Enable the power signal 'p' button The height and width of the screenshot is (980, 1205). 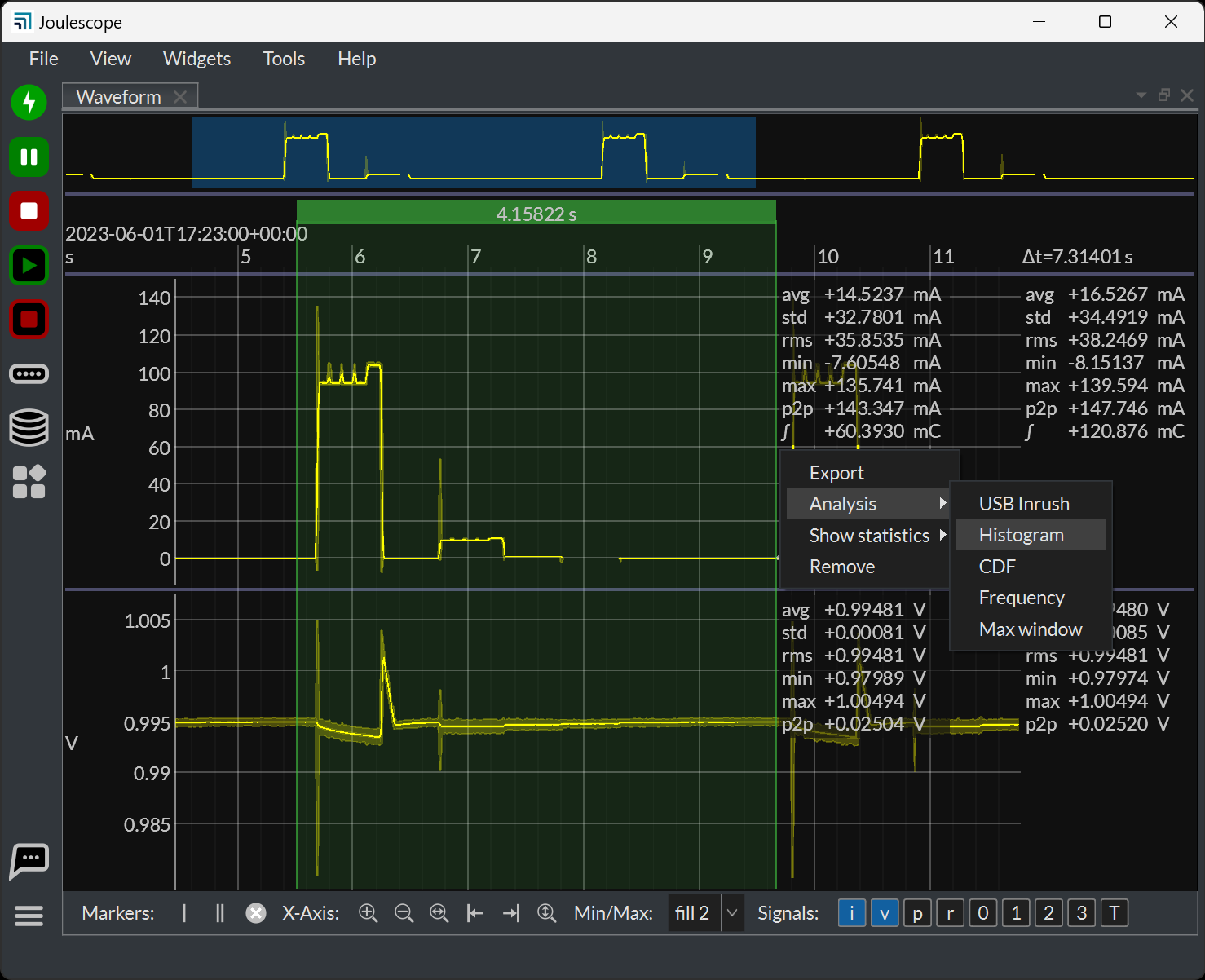(x=918, y=913)
